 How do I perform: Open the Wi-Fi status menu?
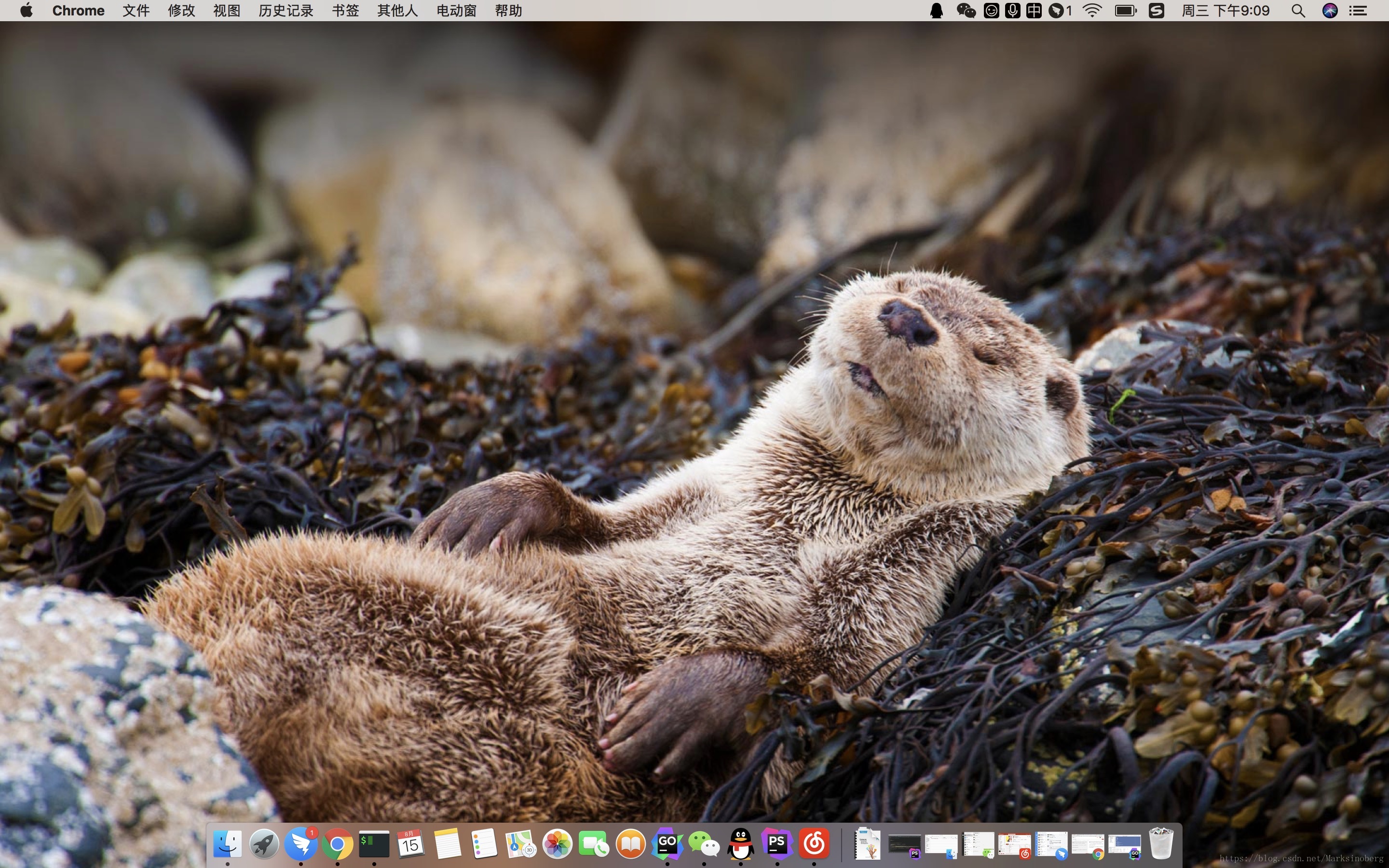tap(1092, 10)
